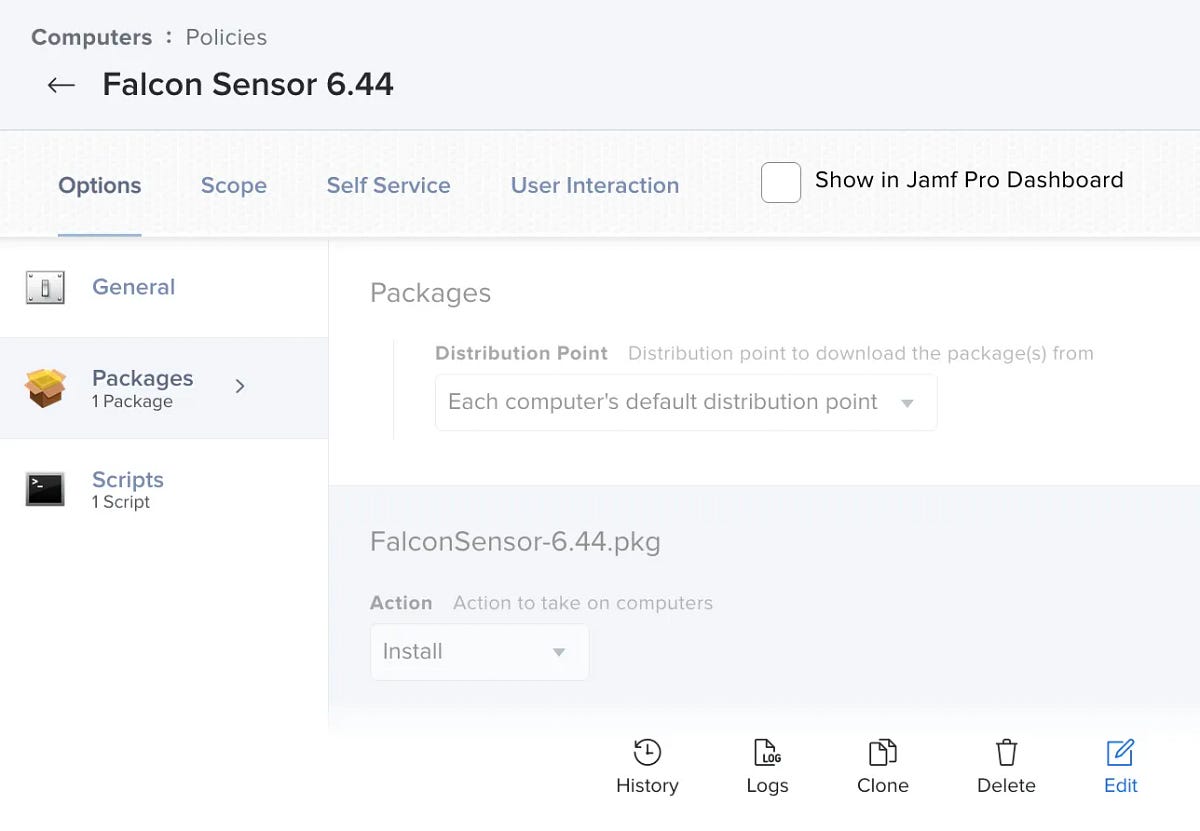Expand the Packages payload chevron

pos(239,387)
